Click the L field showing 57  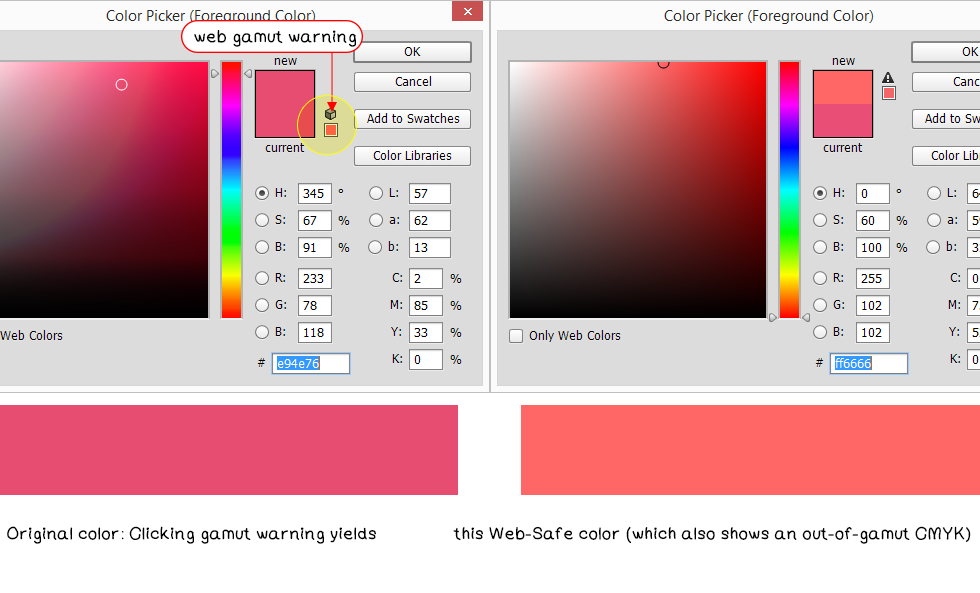tap(429, 194)
